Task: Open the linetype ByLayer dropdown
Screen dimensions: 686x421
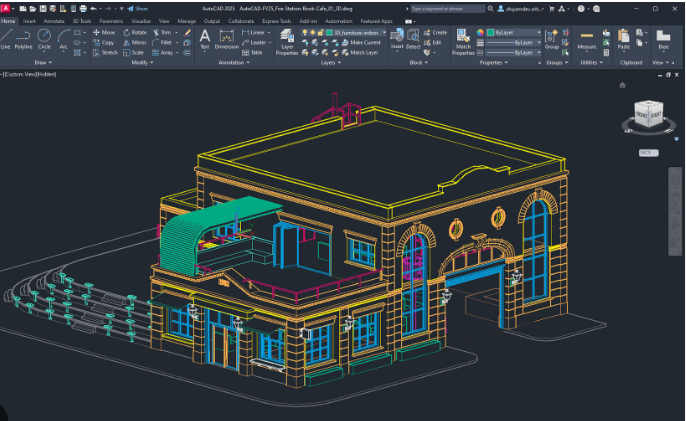Action: coord(514,53)
